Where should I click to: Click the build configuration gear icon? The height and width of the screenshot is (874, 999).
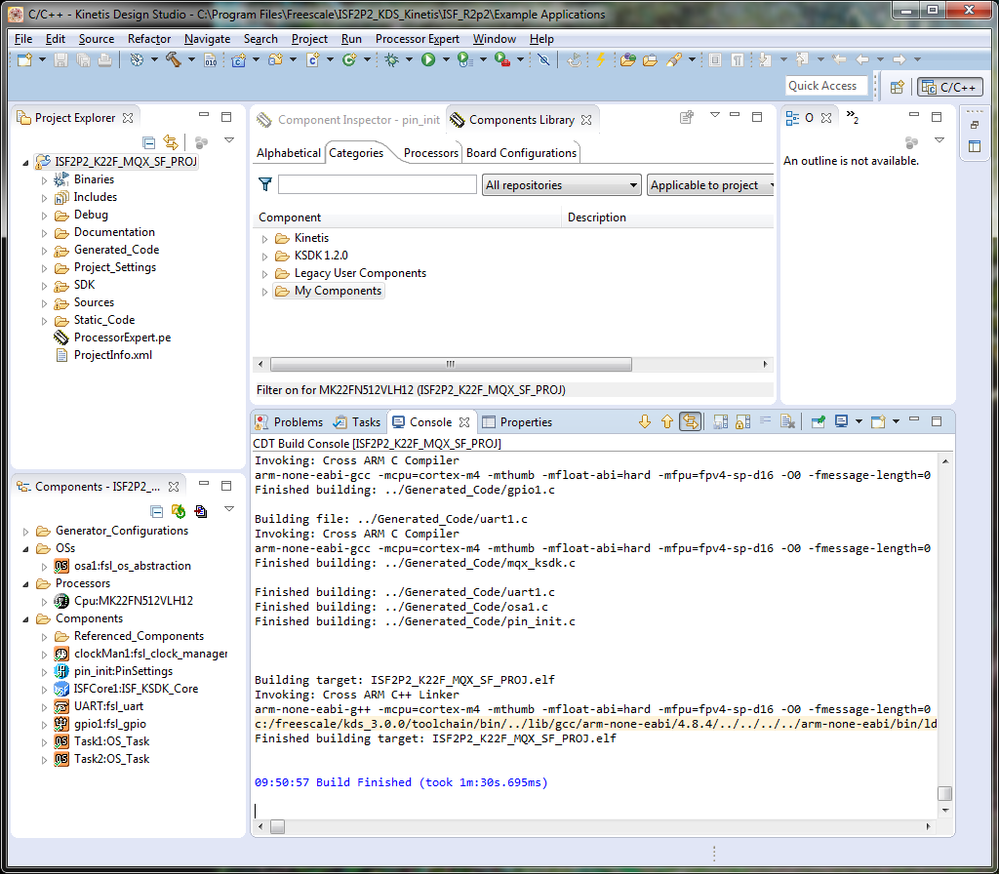136,59
